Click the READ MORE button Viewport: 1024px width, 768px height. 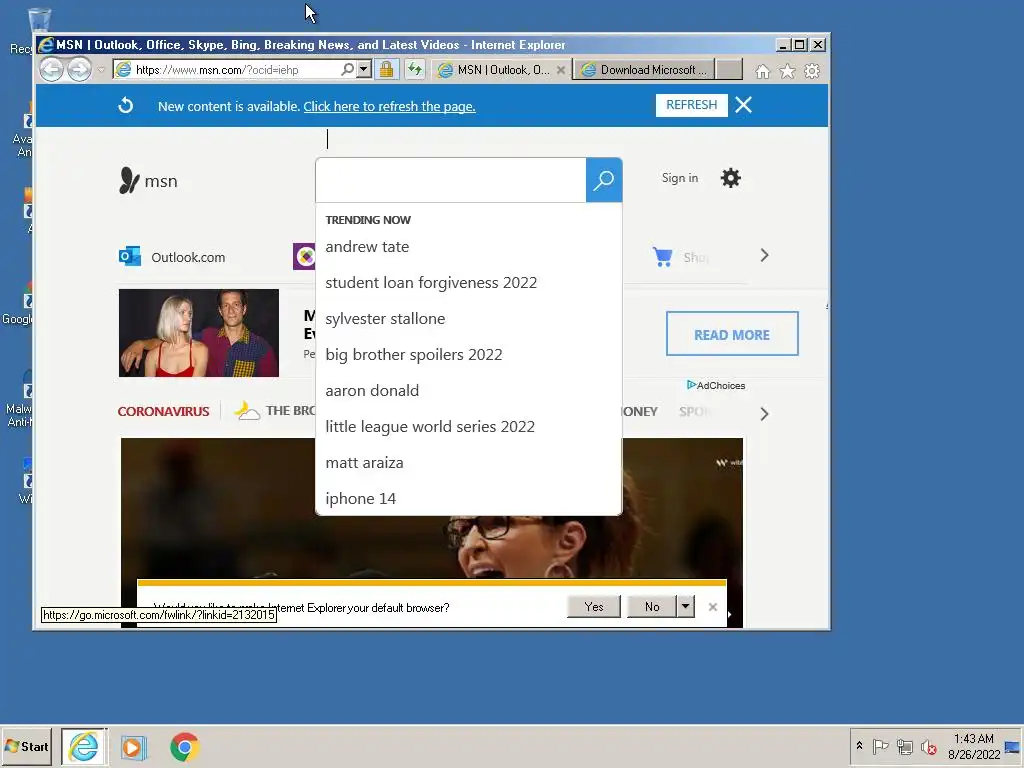pyautogui.click(x=732, y=334)
